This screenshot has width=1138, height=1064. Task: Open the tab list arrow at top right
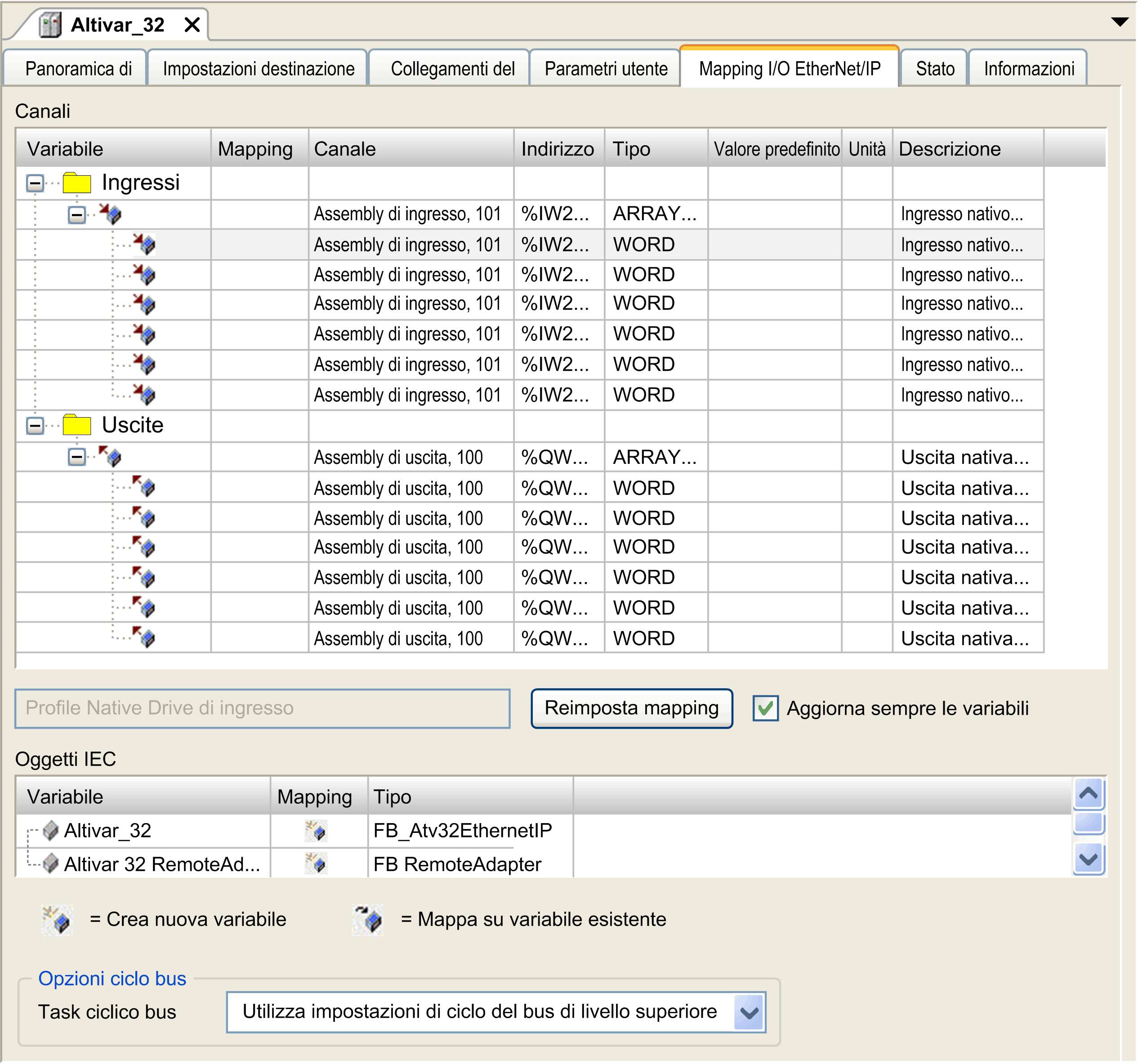tap(1120, 22)
